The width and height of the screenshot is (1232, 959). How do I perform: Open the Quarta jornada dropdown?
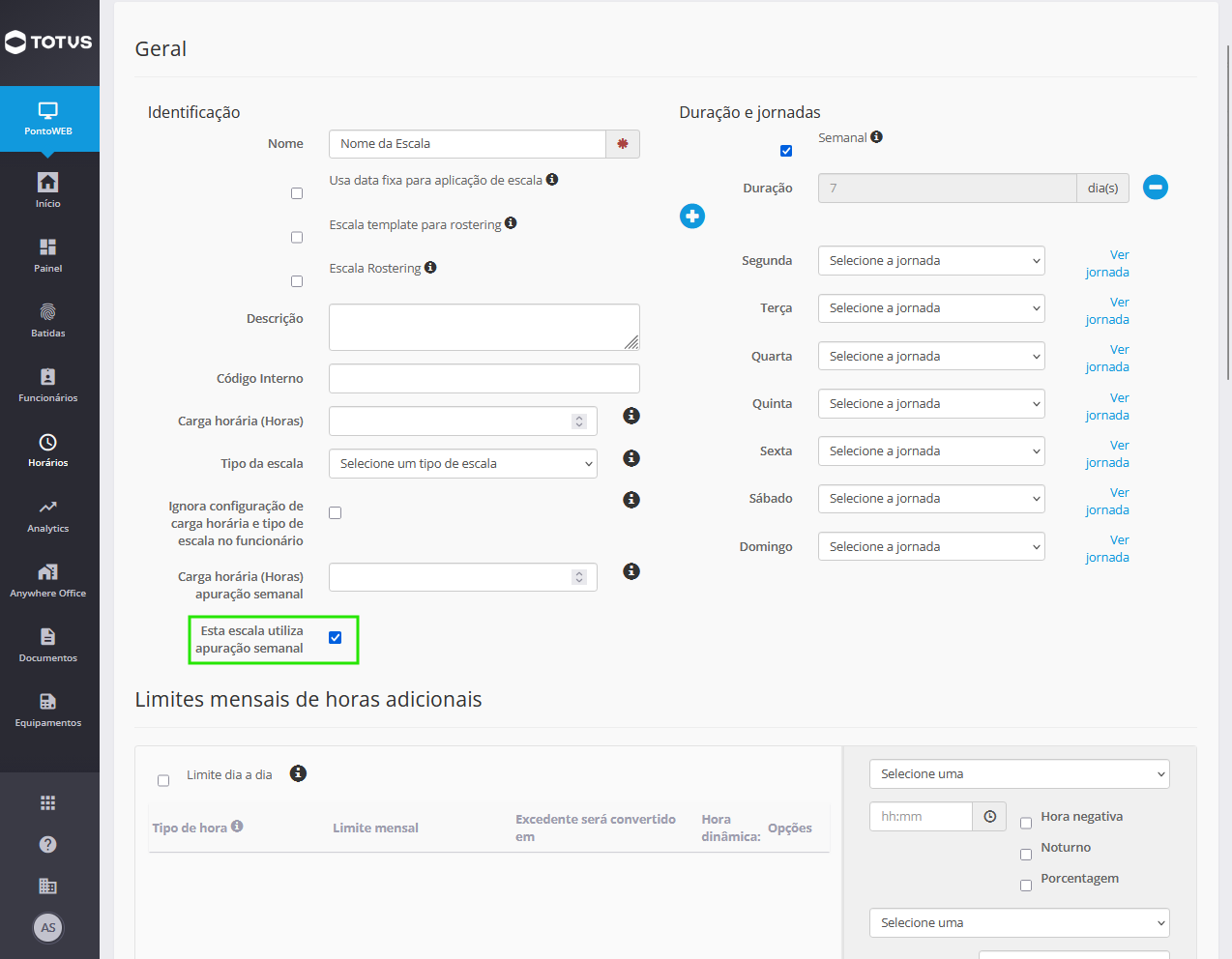pyautogui.click(x=931, y=357)
